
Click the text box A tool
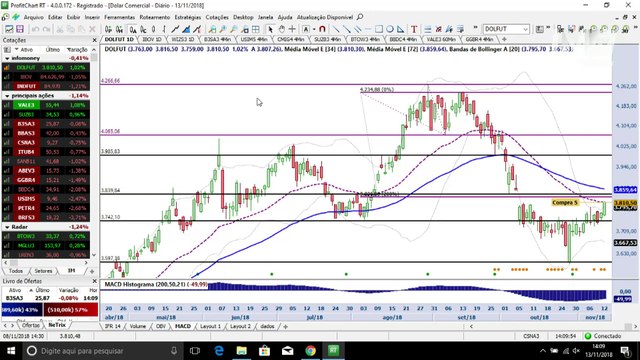[x=306, y=29]
